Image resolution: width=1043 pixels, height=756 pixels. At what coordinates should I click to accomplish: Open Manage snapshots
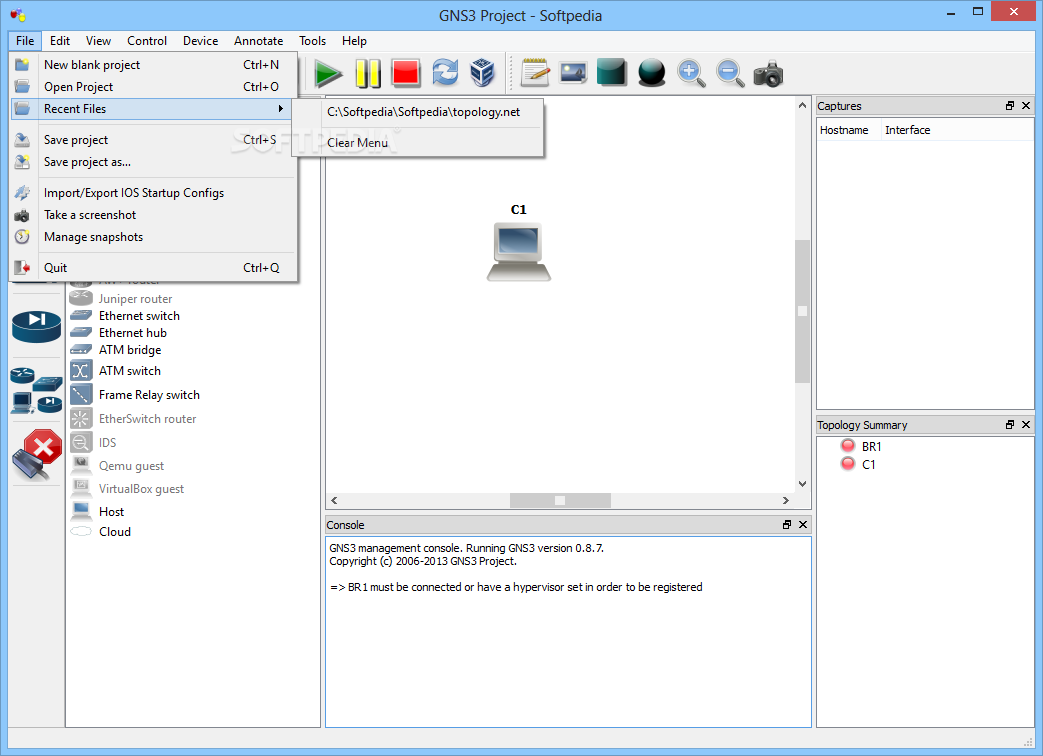coord(153,237)
